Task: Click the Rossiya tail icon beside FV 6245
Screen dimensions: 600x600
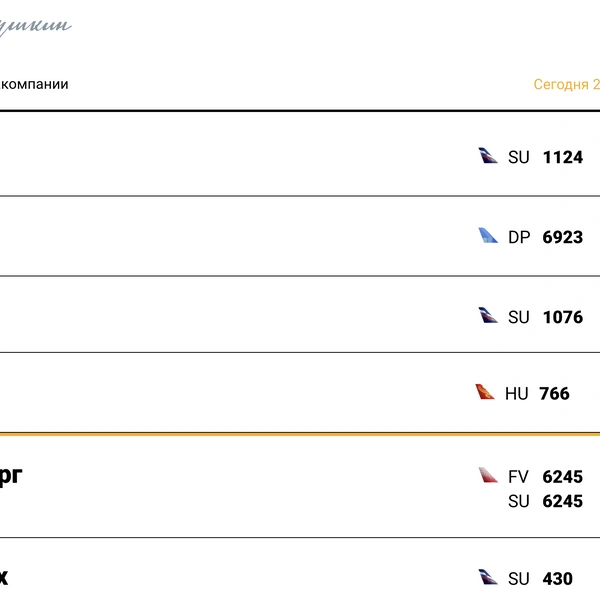Action: point(488,475)
